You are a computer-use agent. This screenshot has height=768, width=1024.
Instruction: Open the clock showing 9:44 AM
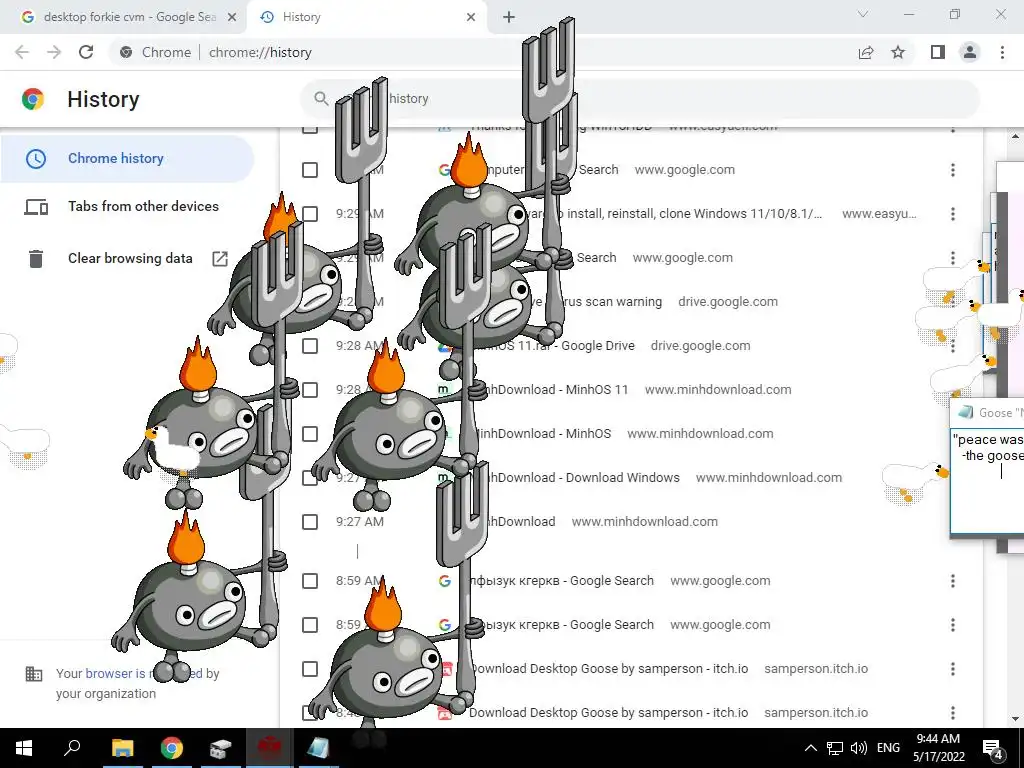pyautogui.click(x=938, y=748)
